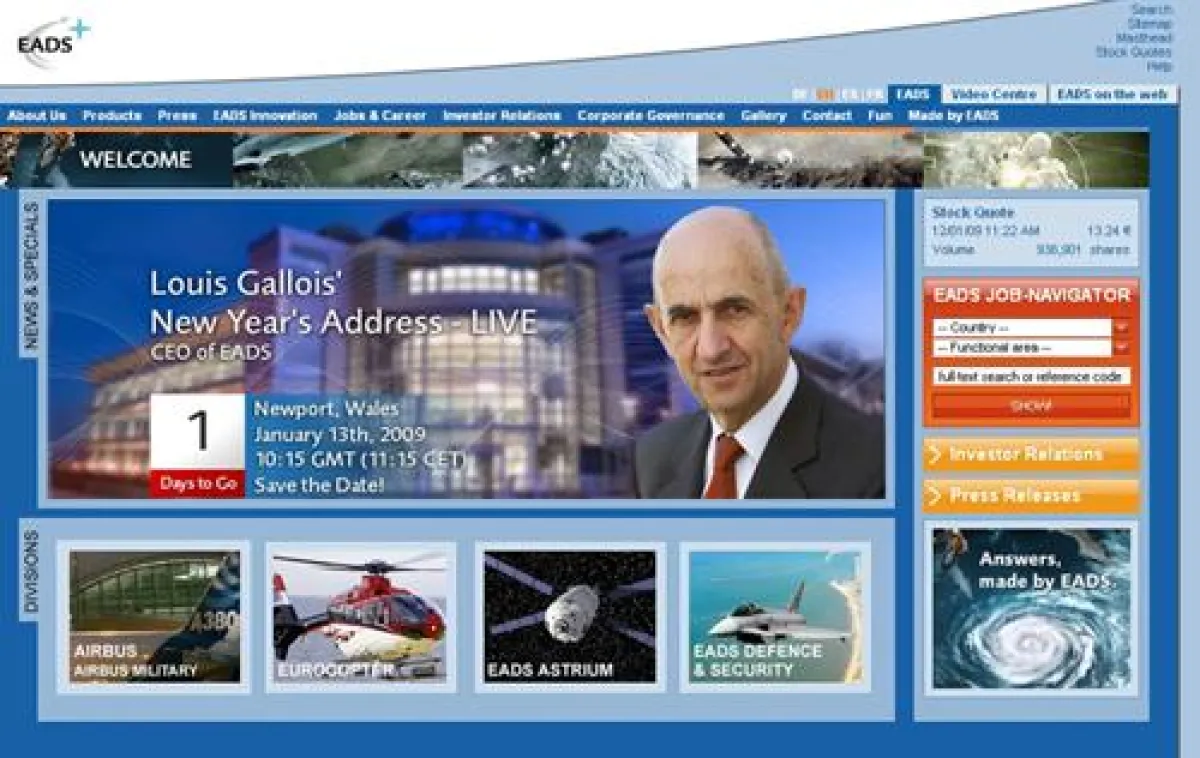Expand the Country dropdown in Job-Navigator

pos(1030,328)
